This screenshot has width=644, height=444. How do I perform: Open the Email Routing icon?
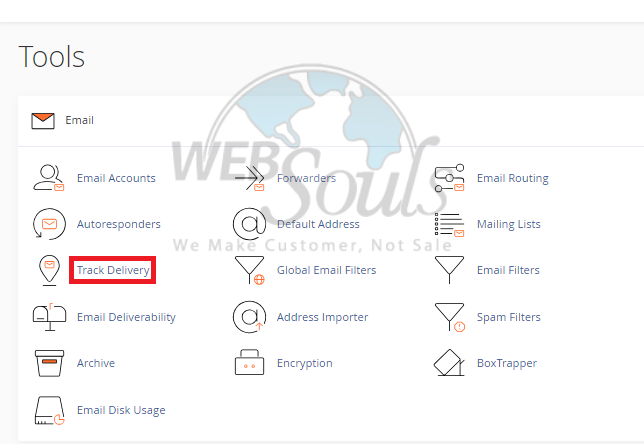(x=449, y=178)
